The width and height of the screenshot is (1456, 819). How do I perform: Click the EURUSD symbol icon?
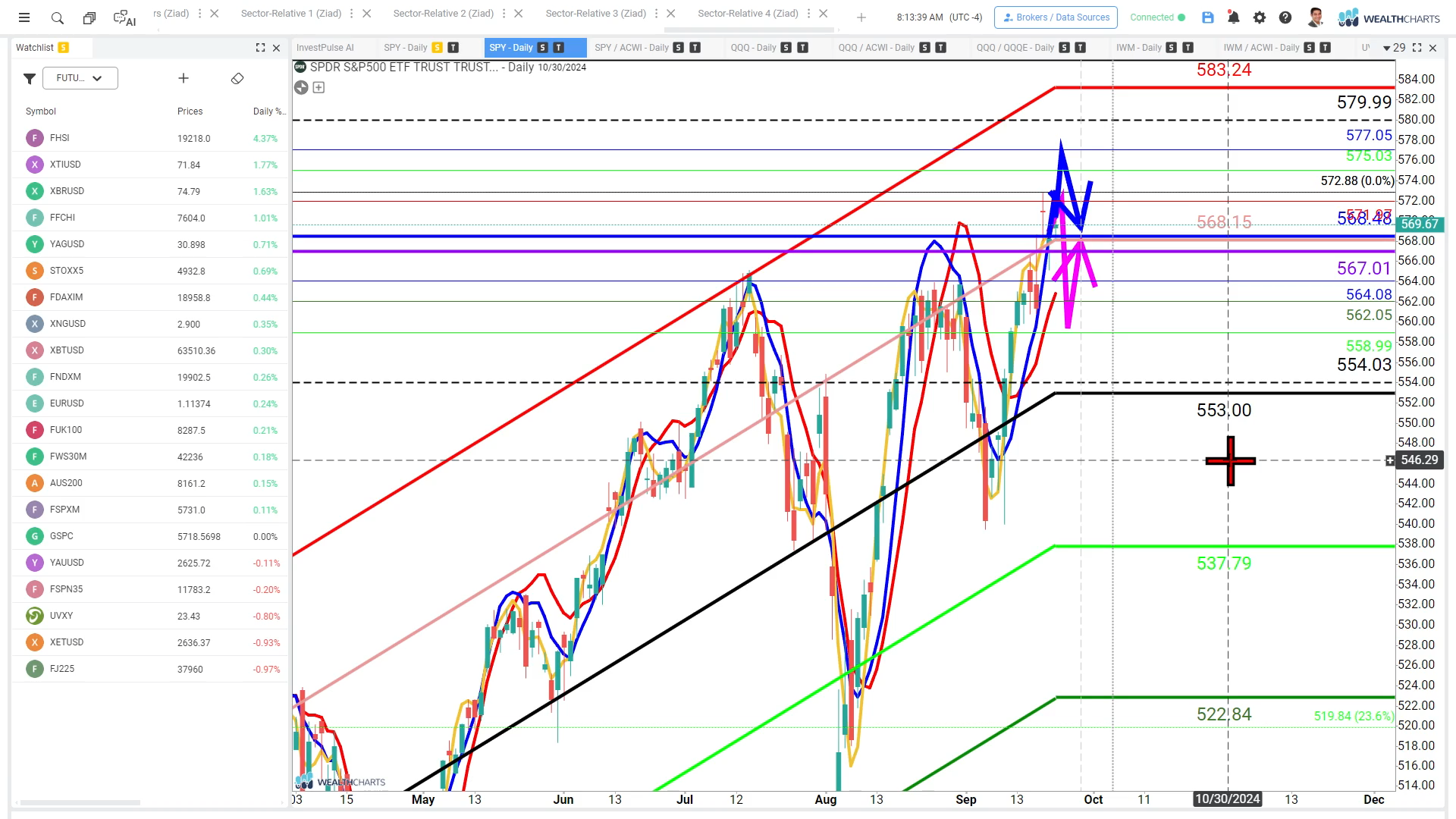[34, 403]
